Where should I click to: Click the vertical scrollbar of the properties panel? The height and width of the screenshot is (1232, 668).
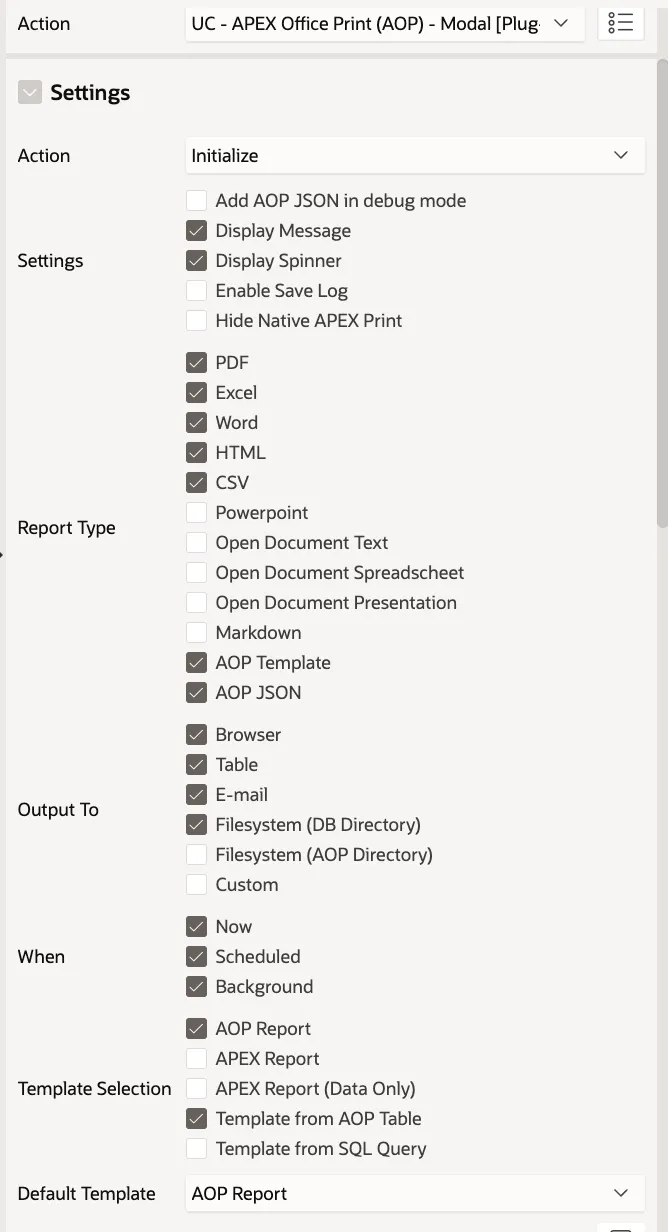click(x=662, y=292)
